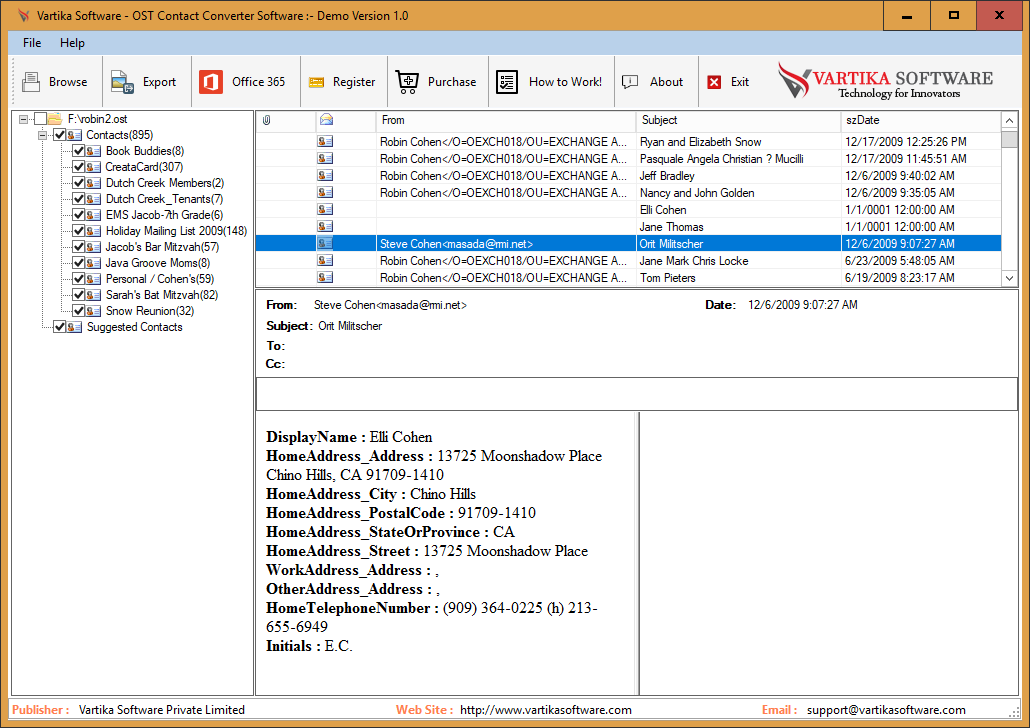Click the contact icon beside Book Buddies(8)
This screenshot has height=728, width=1030.
click(x=93, y=151)
